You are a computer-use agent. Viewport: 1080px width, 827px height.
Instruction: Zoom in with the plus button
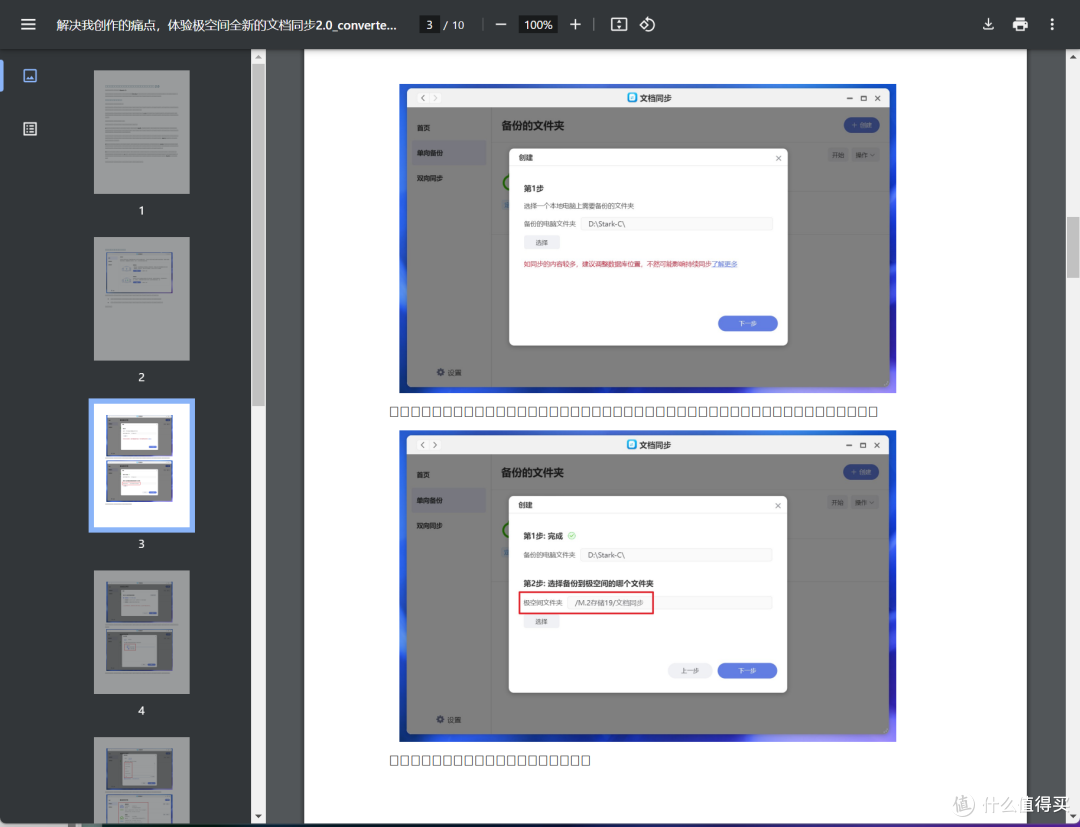pyautogui.click(x=575, y=25)
